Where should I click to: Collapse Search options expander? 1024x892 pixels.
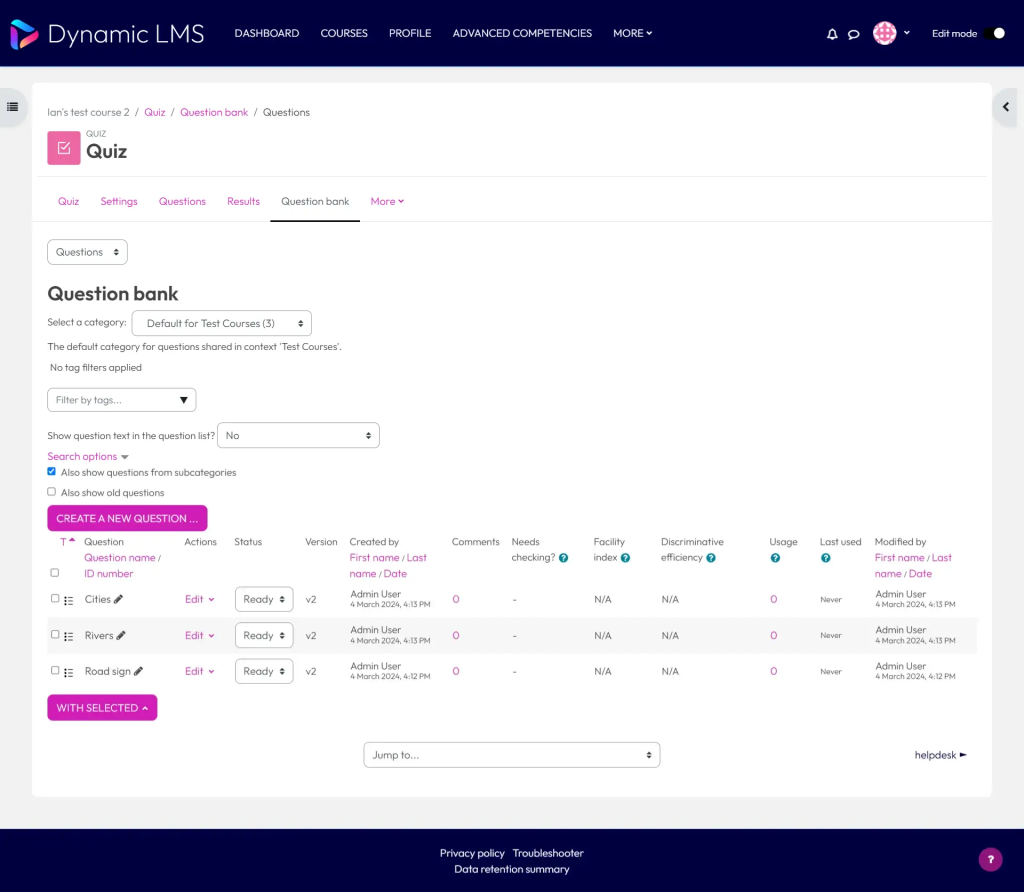point(88,456)
